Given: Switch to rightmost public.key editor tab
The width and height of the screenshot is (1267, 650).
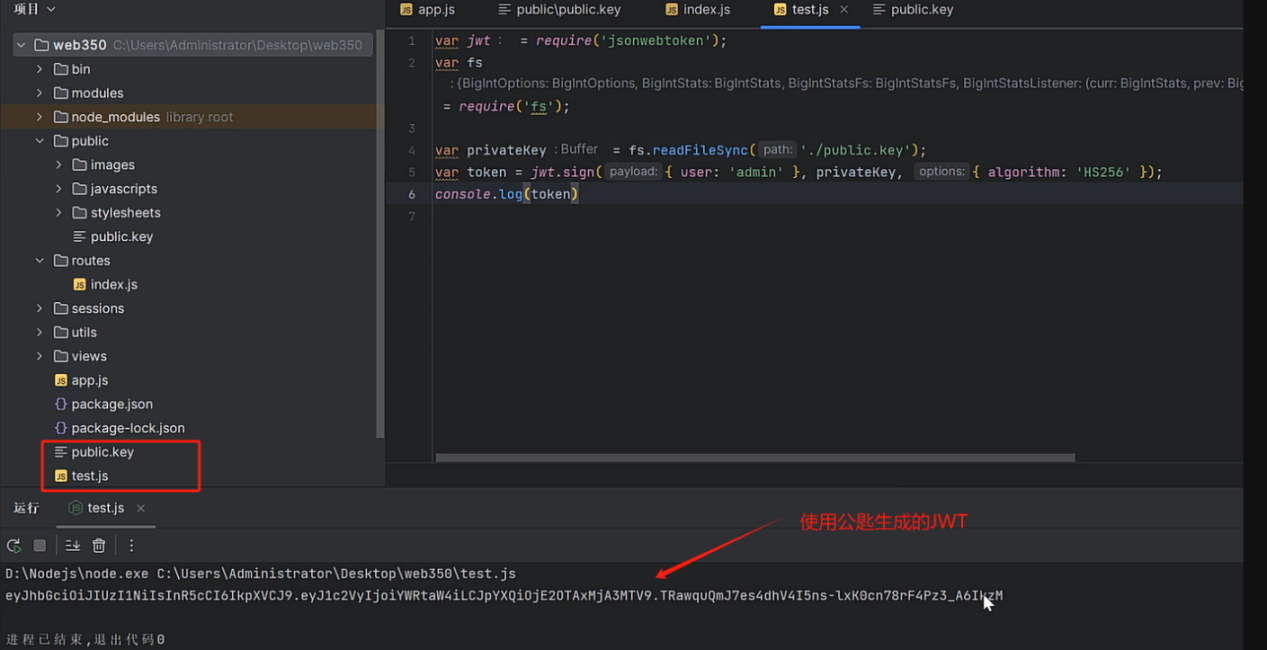Looking at the screenshot, I should 913,9.
